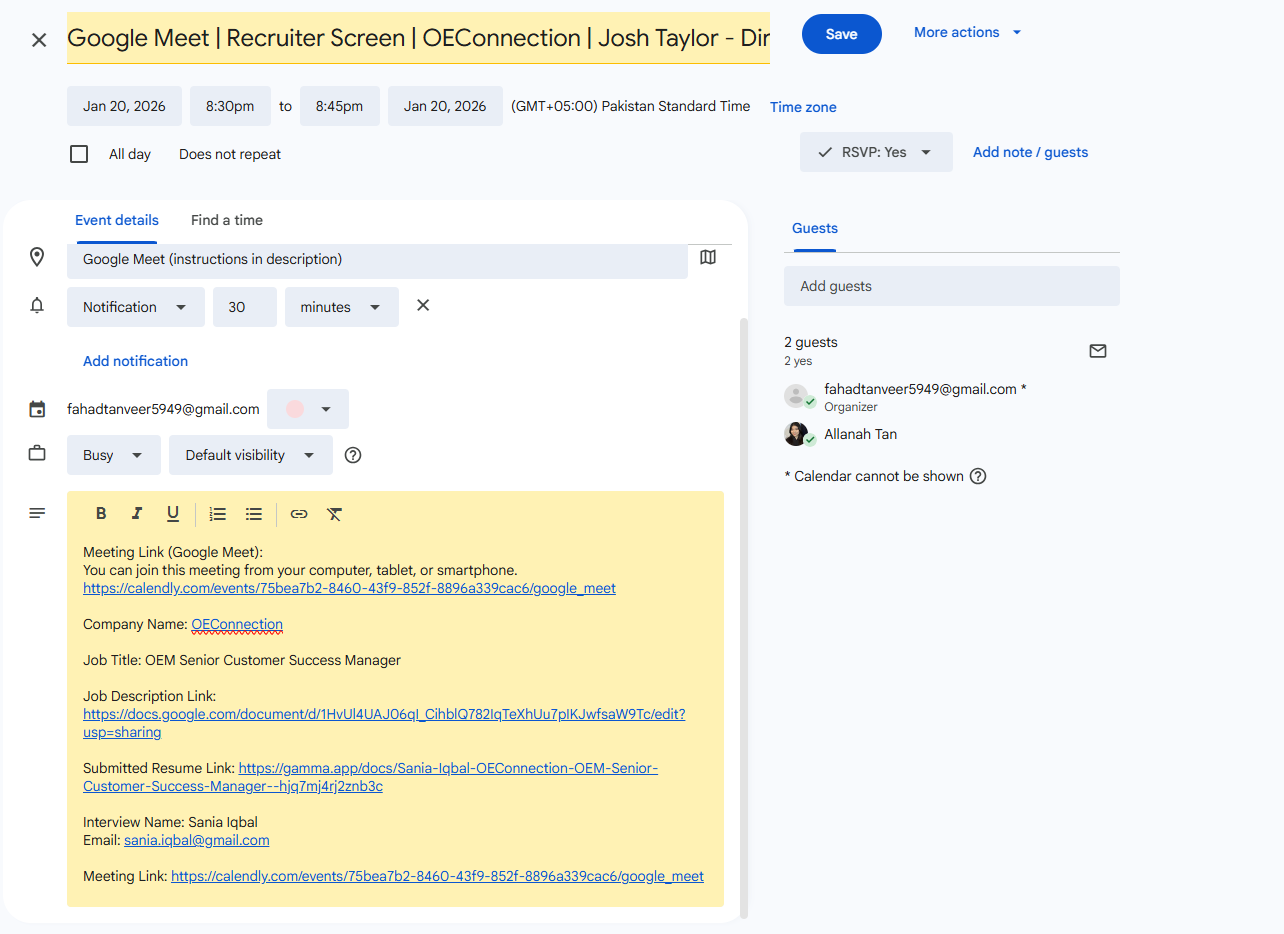This screenshot has height=934, width=1284.
Task: Select the Guests tab
Action: 815,228
